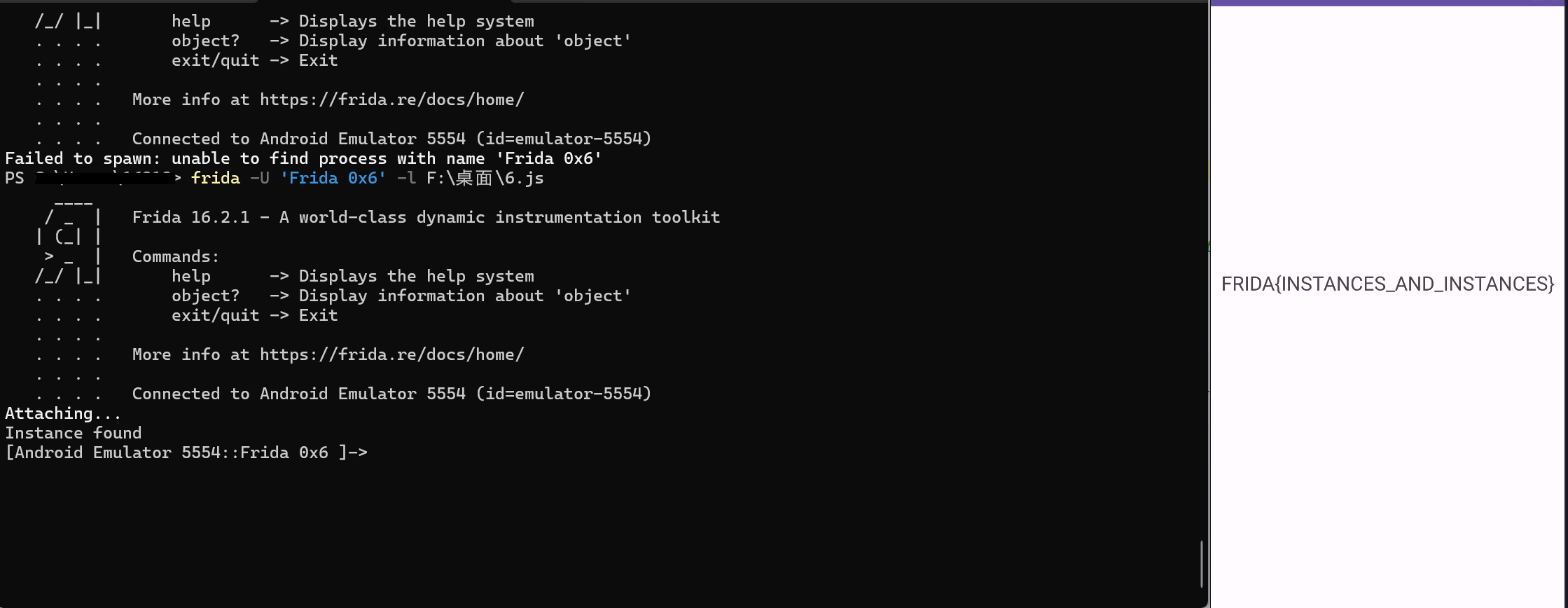This screenshot has width=1568, height=608.
Task: Click the Attaching... status line
Action: click(63, 413)
